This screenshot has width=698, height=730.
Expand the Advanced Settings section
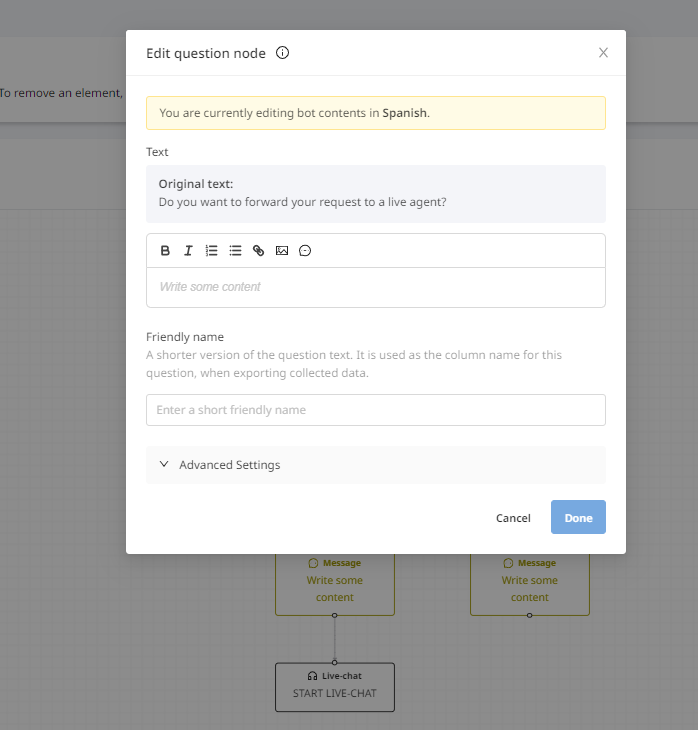376,465
